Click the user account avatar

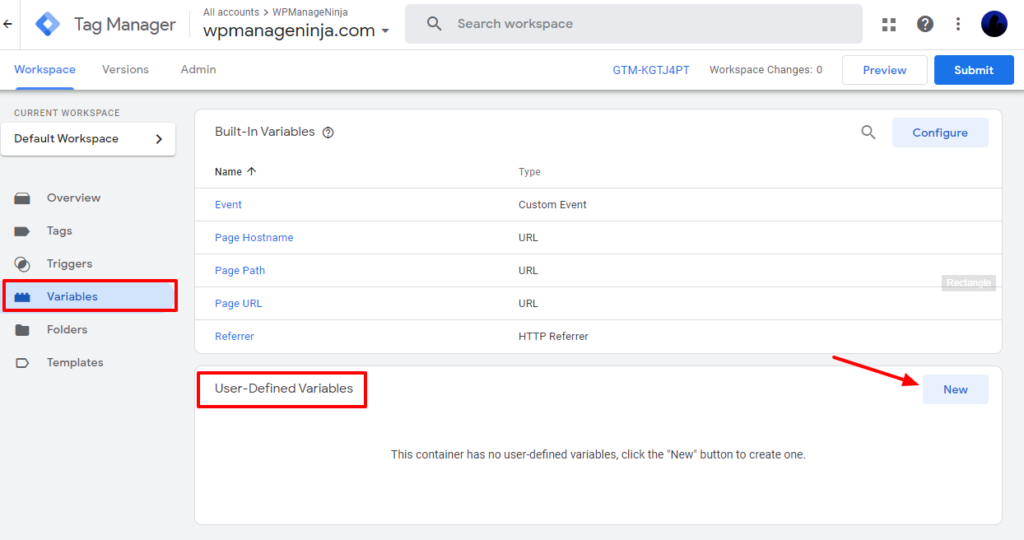pyautogui.click(x=994, y=24)
